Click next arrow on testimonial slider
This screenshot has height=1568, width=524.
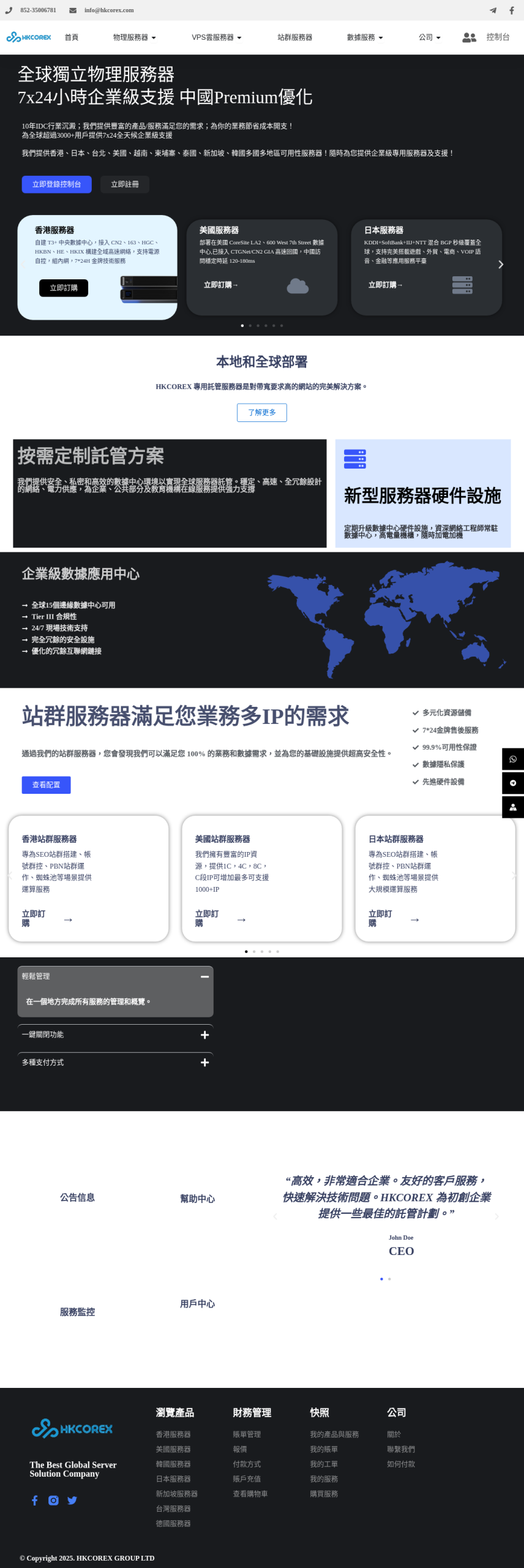click(x=496, y=1216)
